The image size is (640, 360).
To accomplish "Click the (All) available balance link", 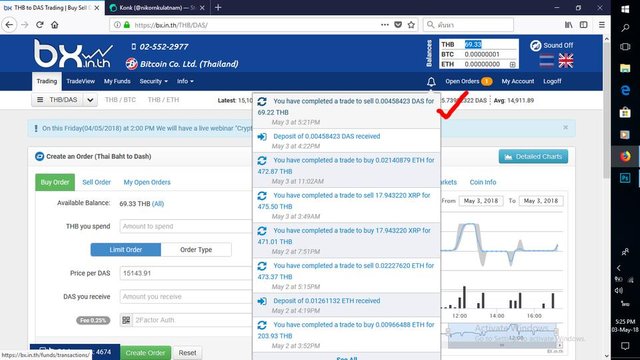I will (158, 204).
